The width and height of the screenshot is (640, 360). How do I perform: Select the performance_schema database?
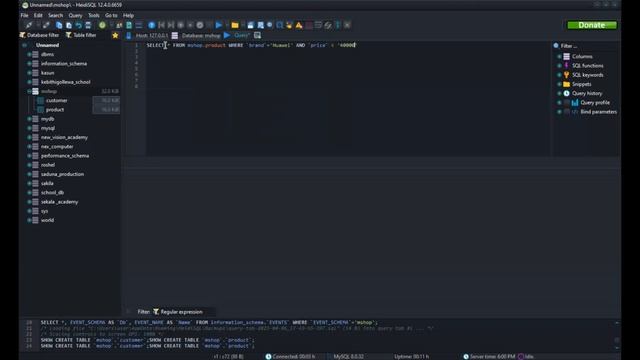[x=64, y=156]
